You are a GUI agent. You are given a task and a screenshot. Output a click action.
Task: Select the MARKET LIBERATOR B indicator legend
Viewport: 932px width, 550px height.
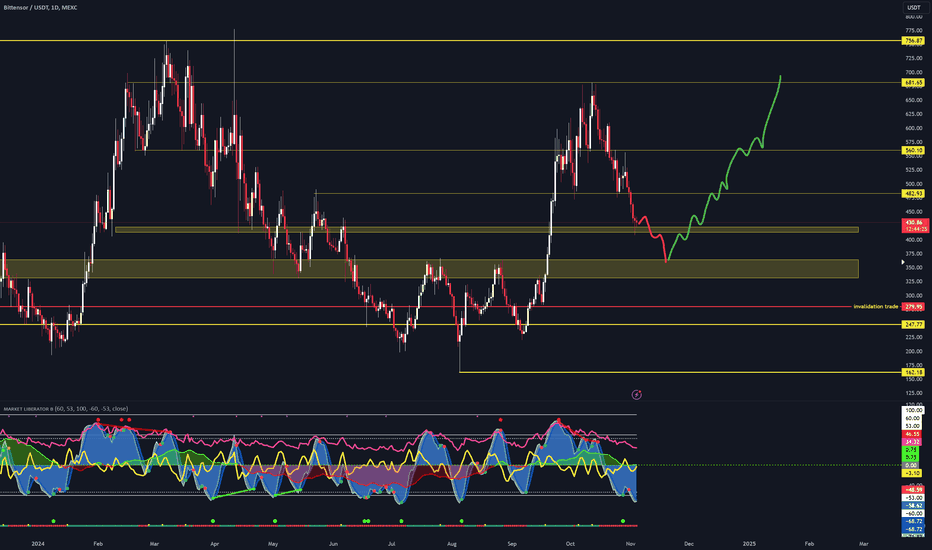(65, 409)
